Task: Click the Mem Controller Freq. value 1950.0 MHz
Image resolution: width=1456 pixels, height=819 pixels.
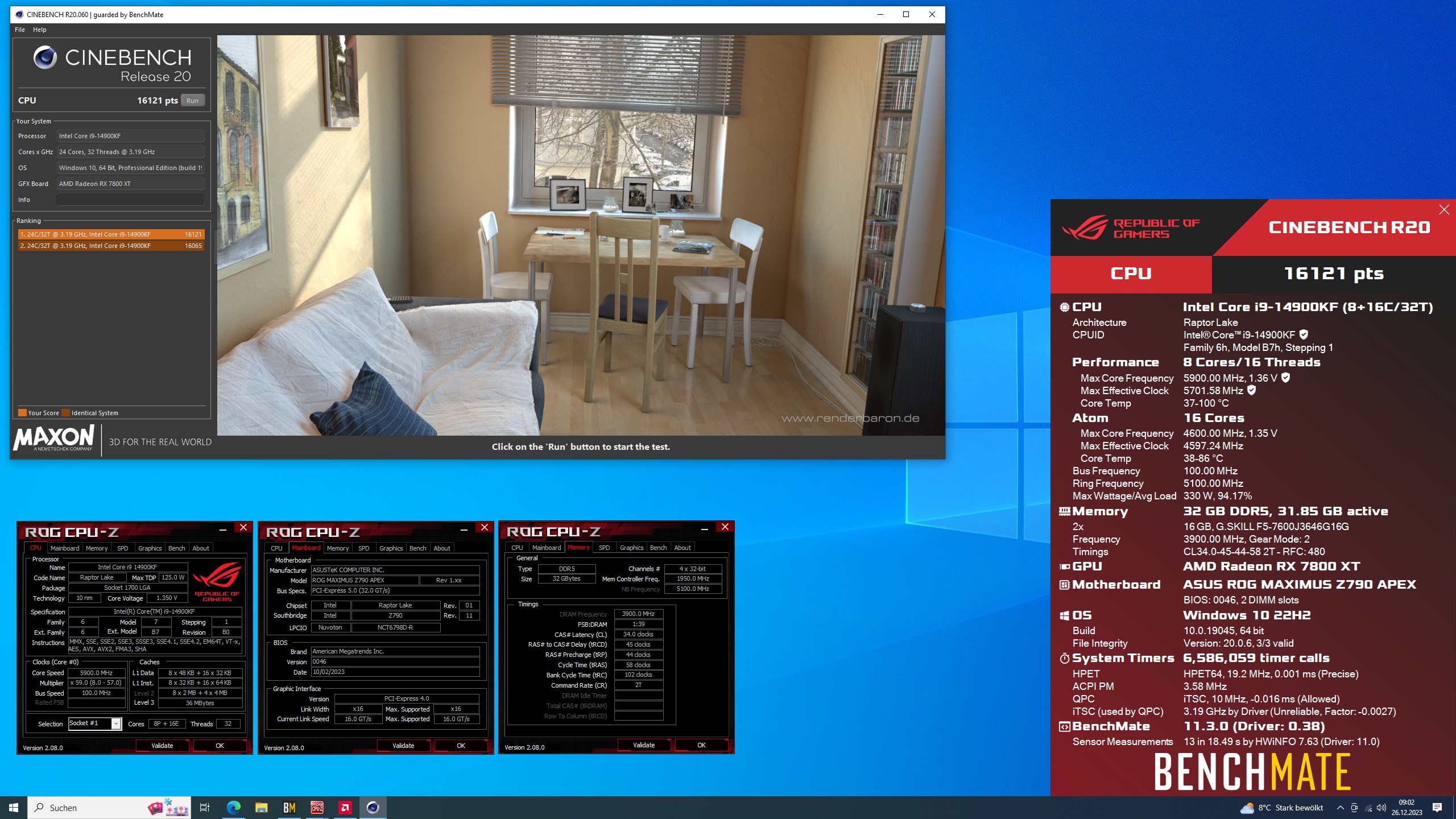Action: [x=693, y=578]
